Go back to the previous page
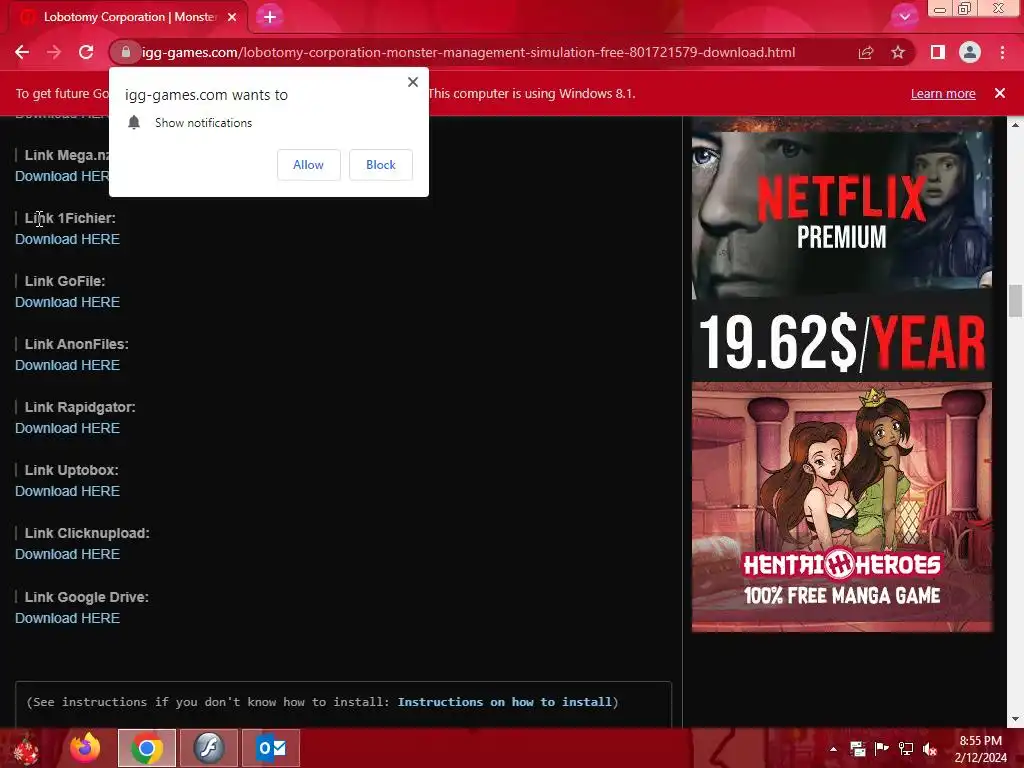This screenshot has height=768, width=1024. (22, 52)
